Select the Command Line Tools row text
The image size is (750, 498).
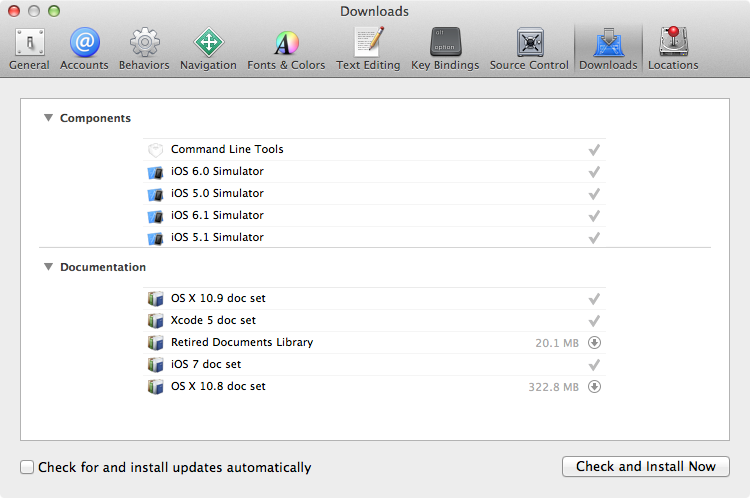[x=227, y=149]
